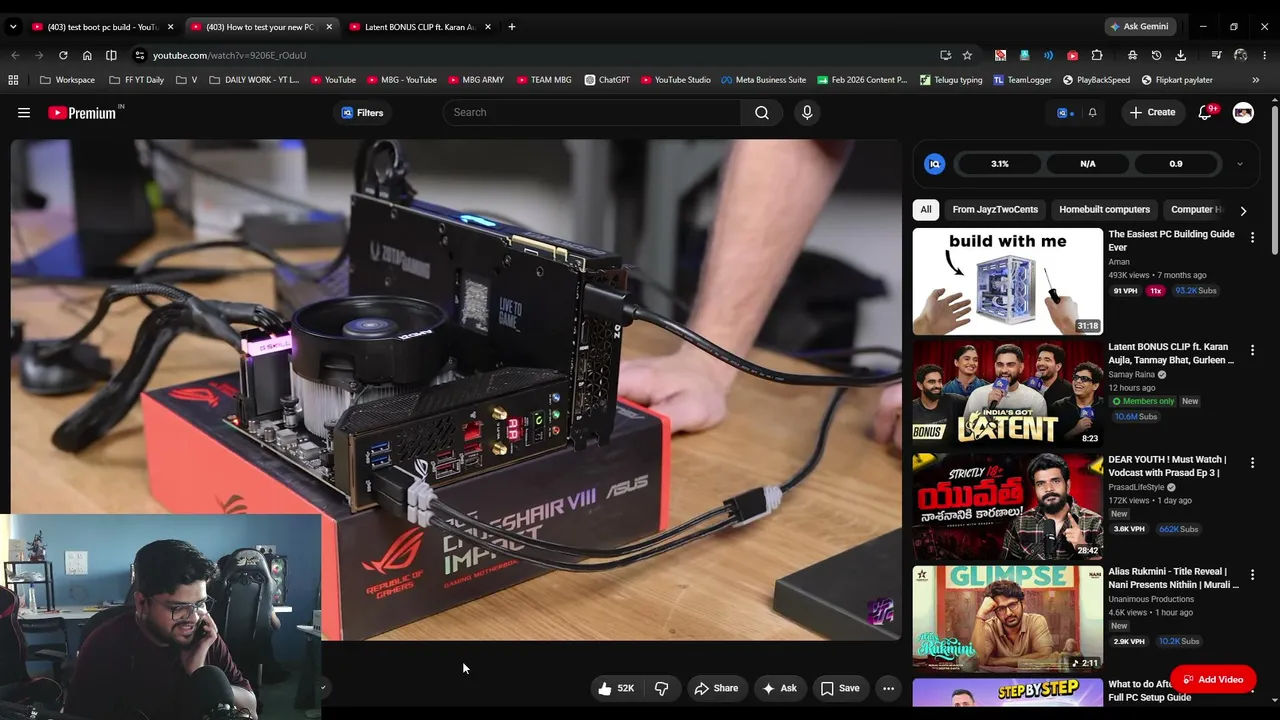The width and height of the screenshot is (1280, 720).
Task: Open options for Alias Rukmini video
Action: point(1252,576)
